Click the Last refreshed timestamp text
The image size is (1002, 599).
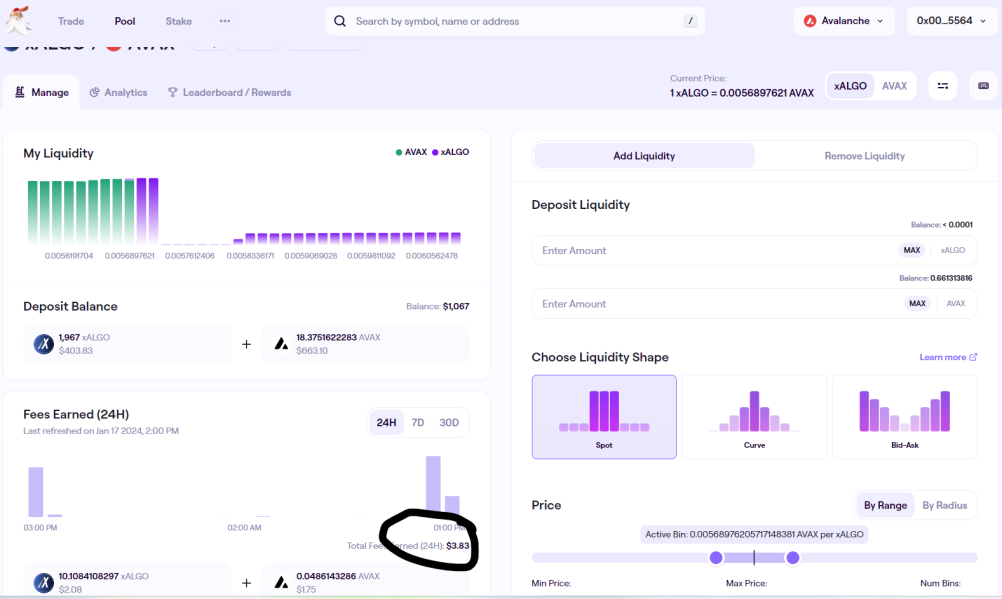coord(101,431)
